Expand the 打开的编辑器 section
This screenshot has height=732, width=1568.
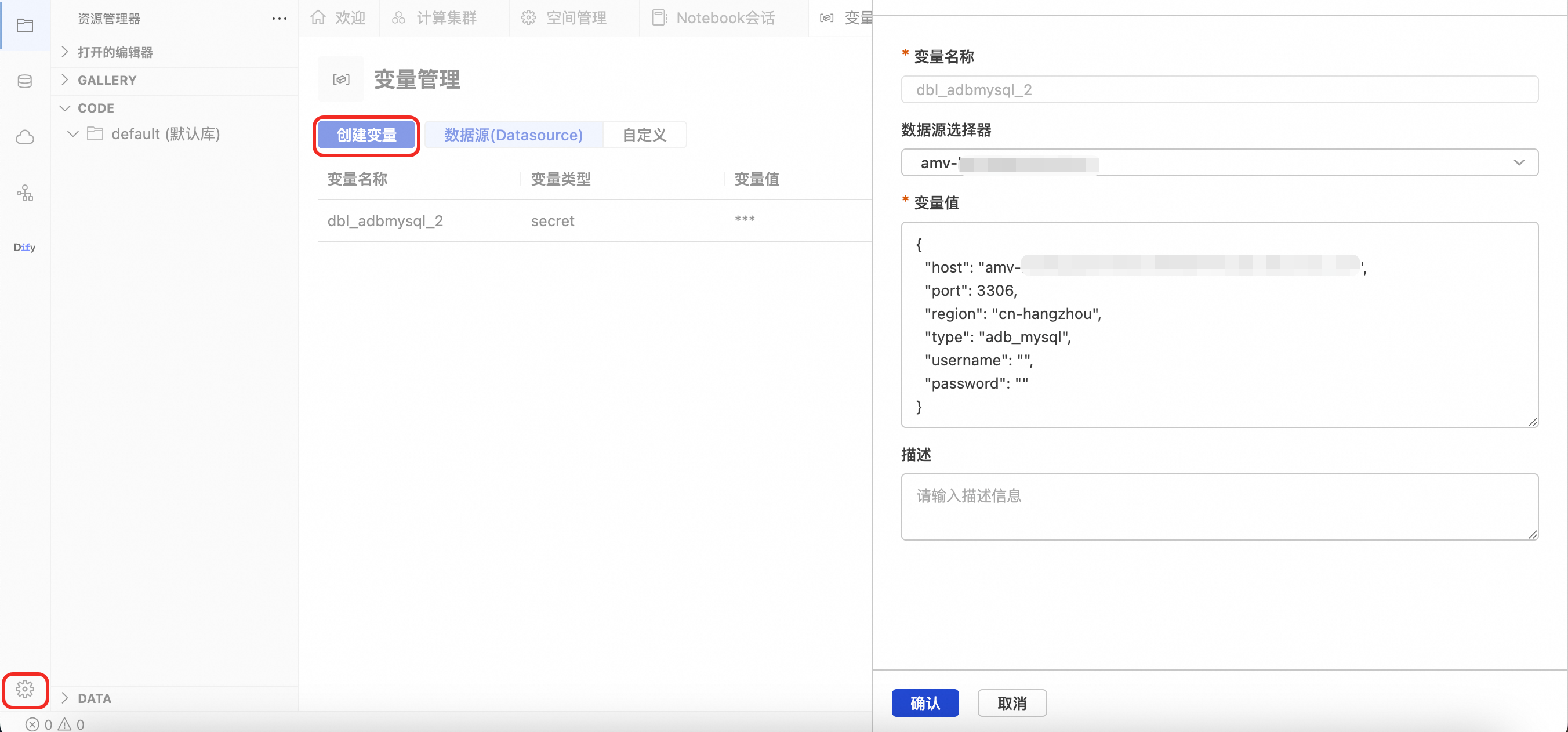(115, 52)
